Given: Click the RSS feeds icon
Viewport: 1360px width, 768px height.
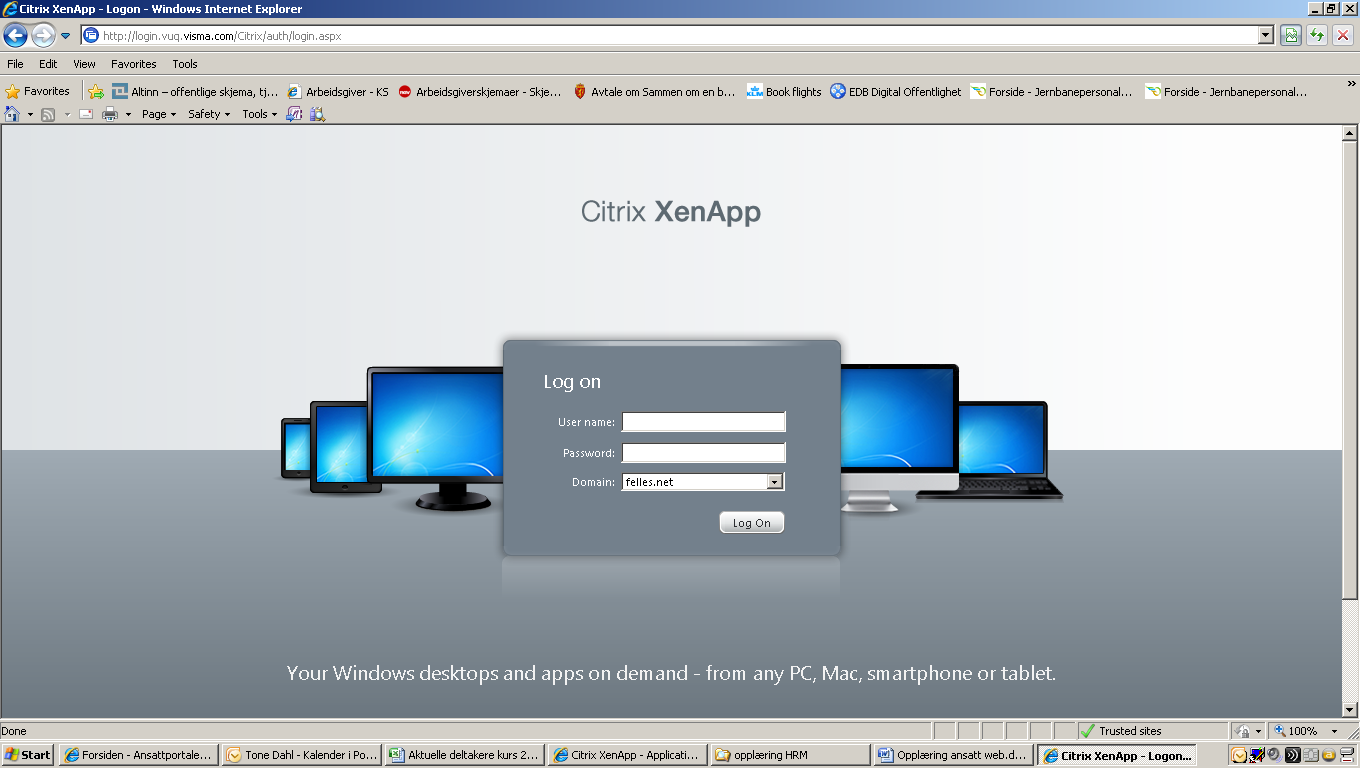Looking at the screenshot, I should pos(47,114).
